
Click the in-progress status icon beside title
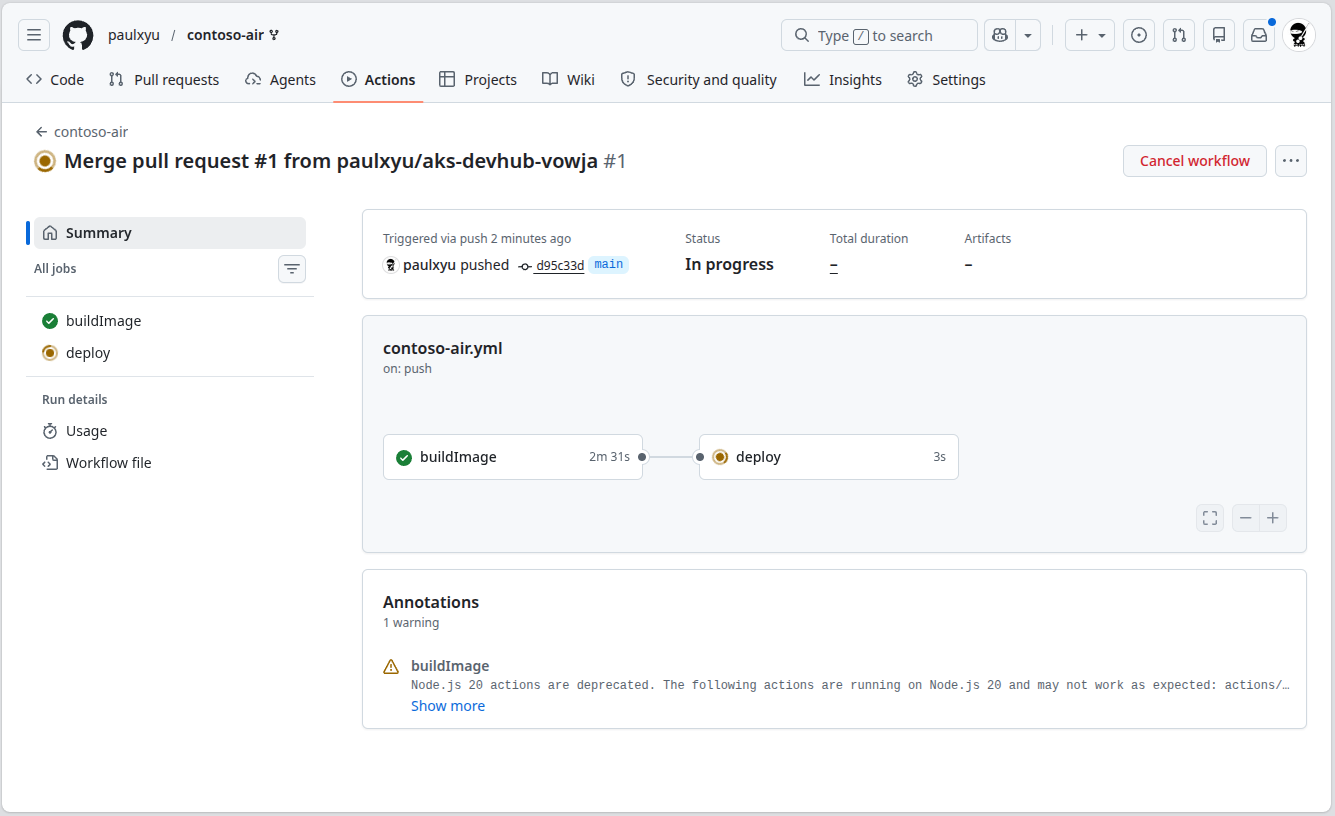45,161
